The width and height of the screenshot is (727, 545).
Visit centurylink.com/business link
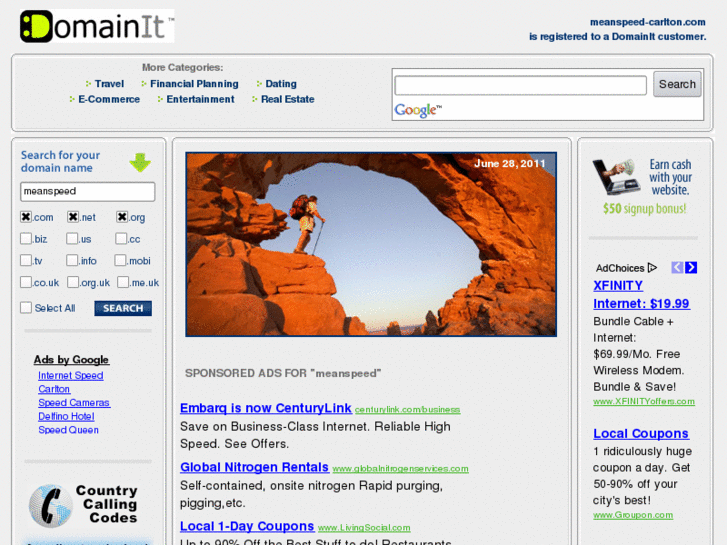click(x=408, y=410)
